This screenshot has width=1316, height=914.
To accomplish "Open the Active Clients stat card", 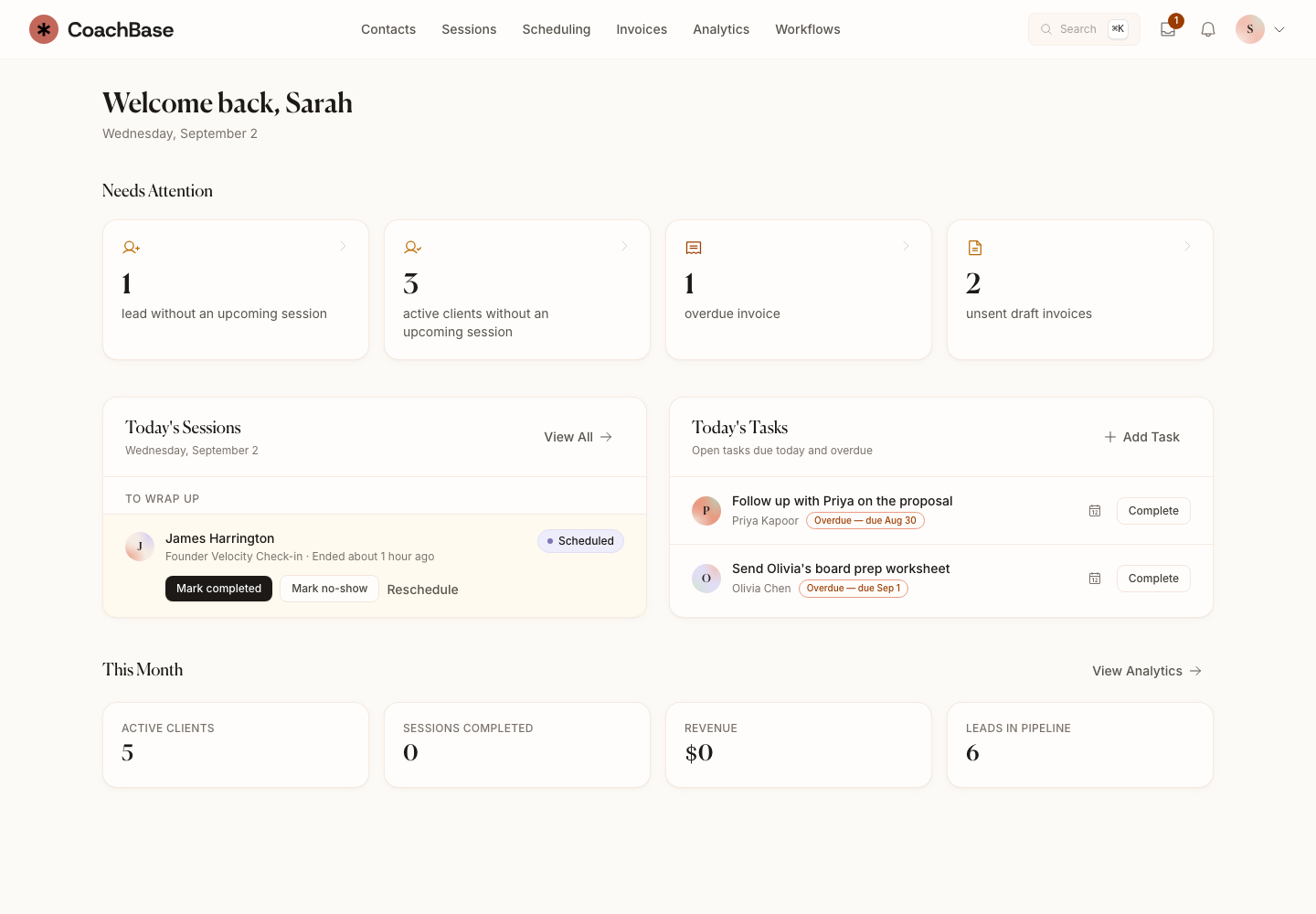I will (x=236, y=745).
